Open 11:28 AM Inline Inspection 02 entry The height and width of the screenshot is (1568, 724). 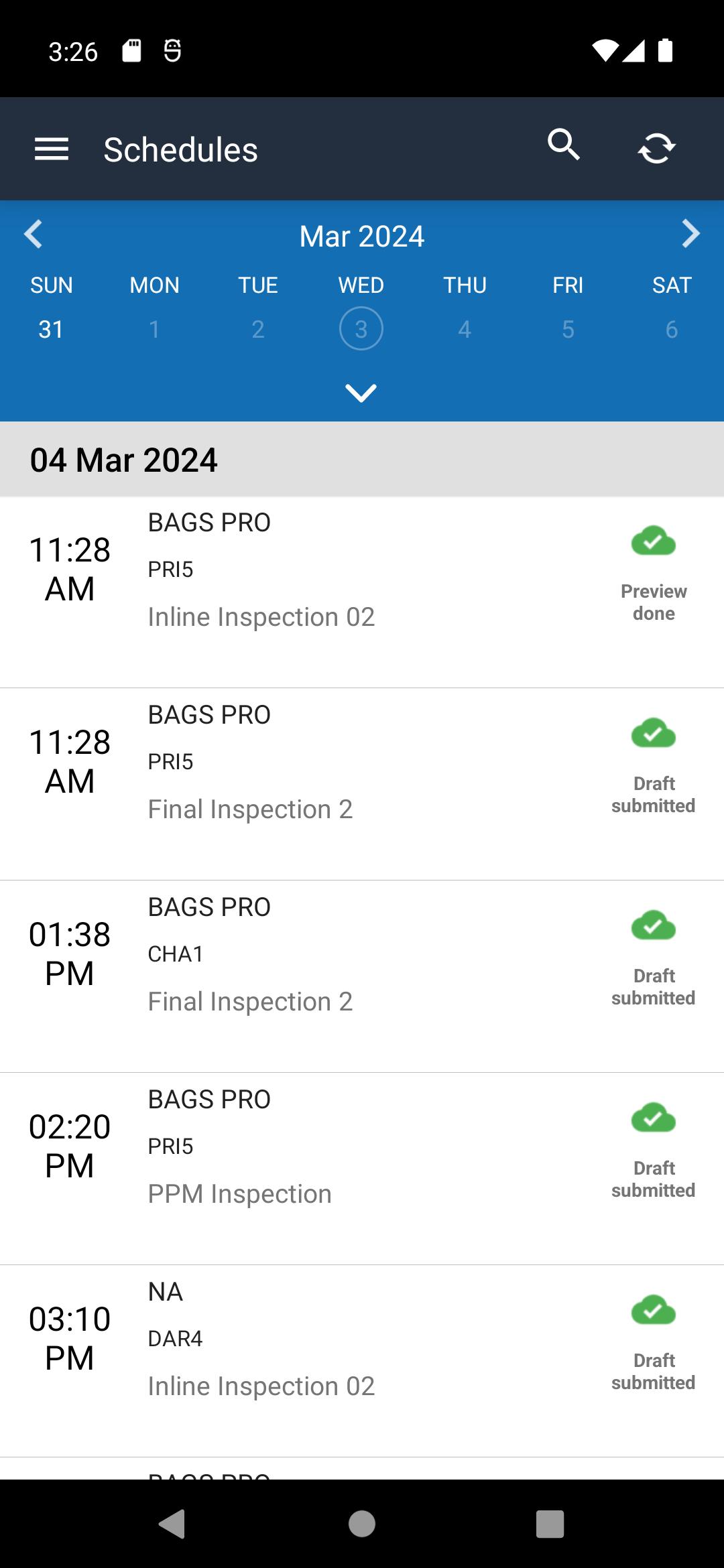tap(362, 592)
